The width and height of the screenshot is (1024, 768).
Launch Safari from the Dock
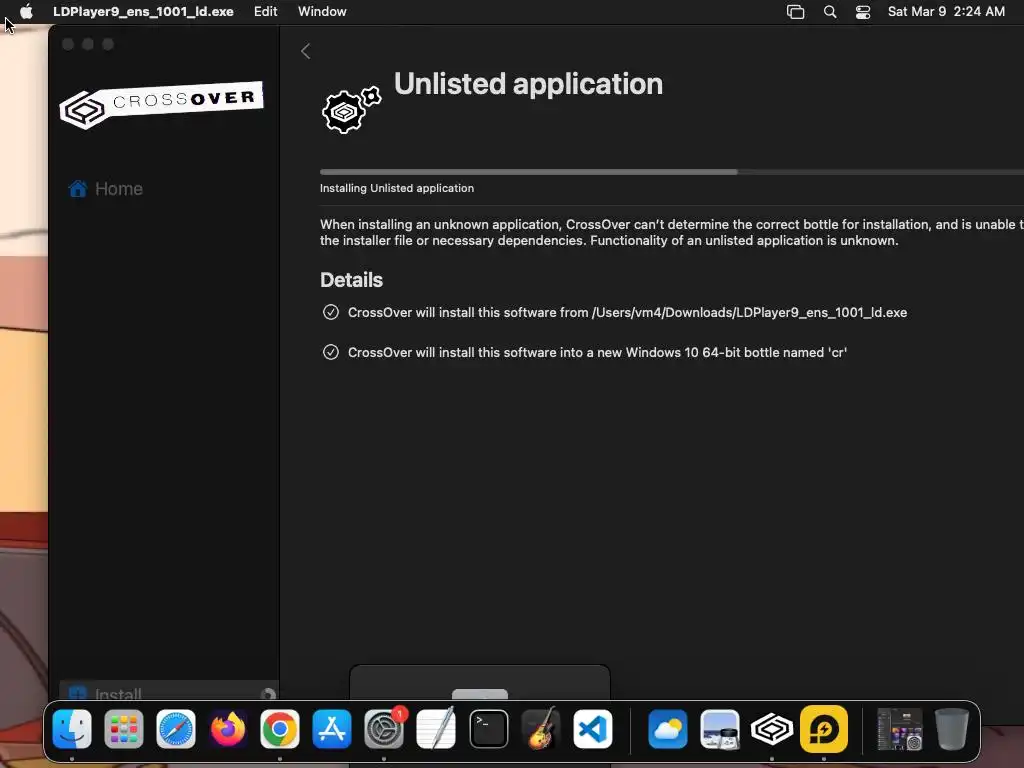click(x=176, y=729)
